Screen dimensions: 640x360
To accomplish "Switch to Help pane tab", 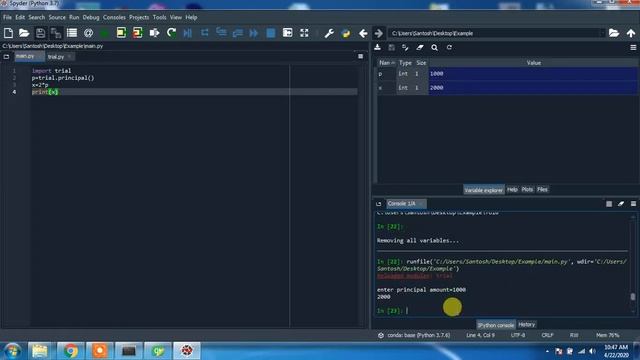I will click(512, 189).
